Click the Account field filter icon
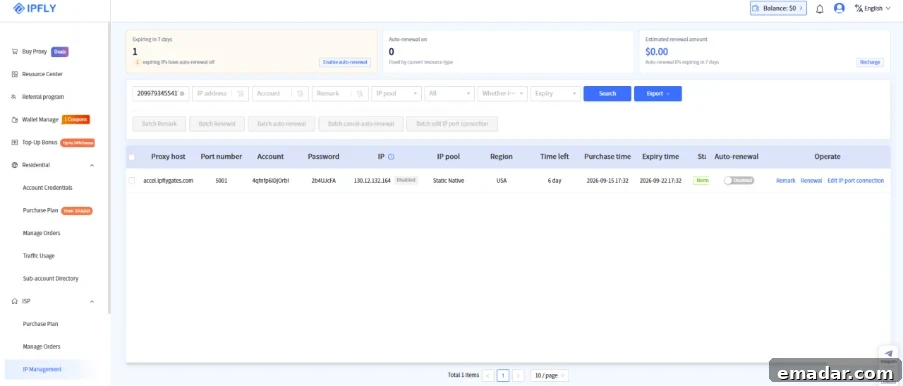This screenshot has height=386, width=903. [300, 93]
